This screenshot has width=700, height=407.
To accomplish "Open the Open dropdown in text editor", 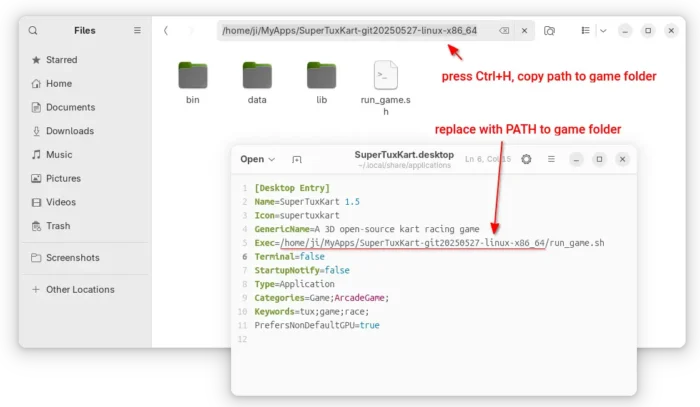I will pyautogui.click(x=258, y=159).
